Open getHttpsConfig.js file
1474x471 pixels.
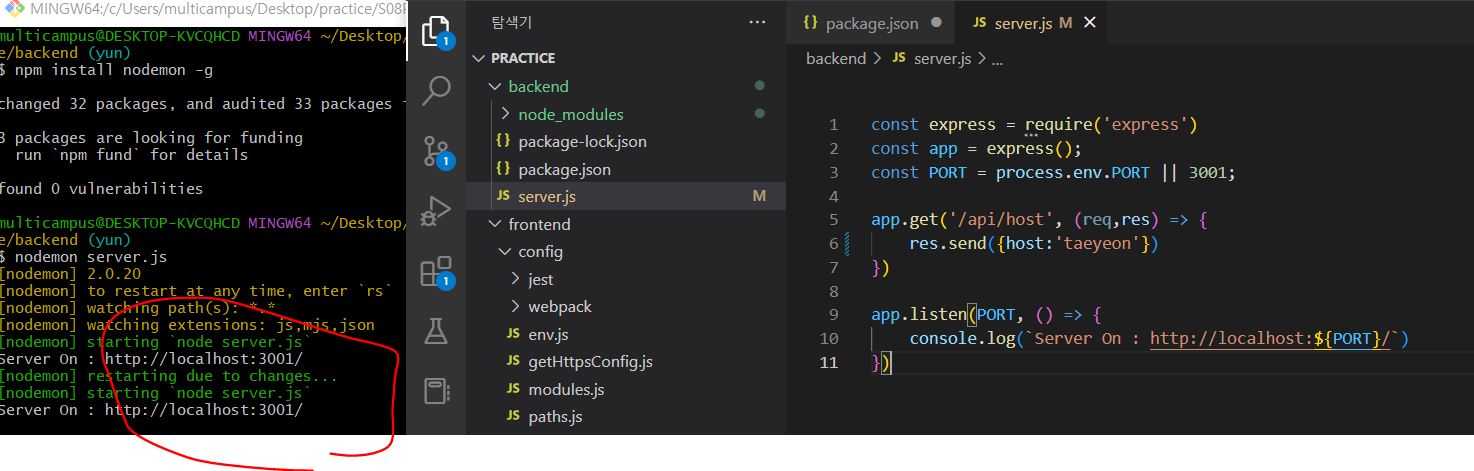[x=590, y=362]
